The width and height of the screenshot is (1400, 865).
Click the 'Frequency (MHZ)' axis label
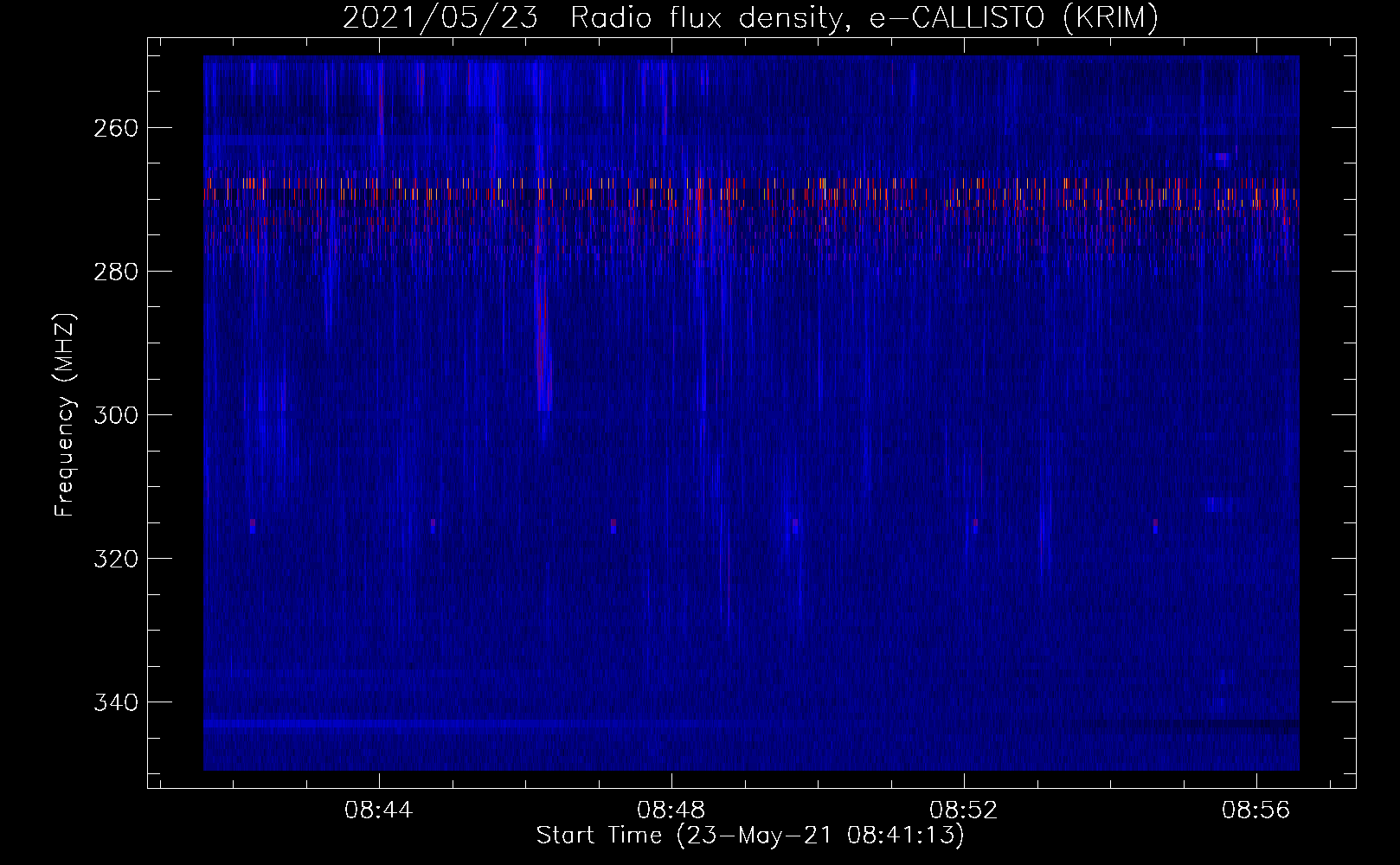65,414
